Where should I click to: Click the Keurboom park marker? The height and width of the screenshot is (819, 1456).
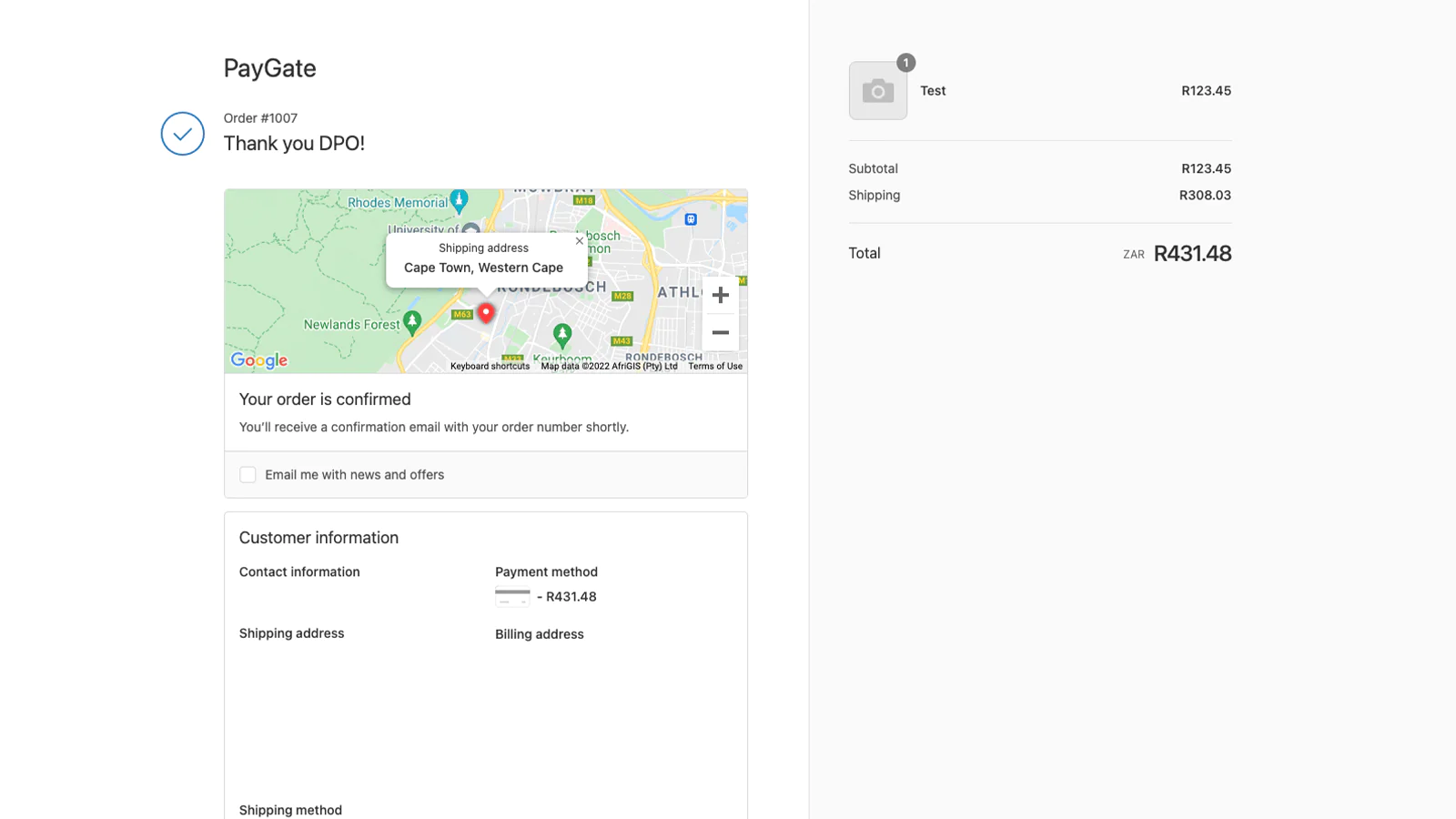point(562,335)
